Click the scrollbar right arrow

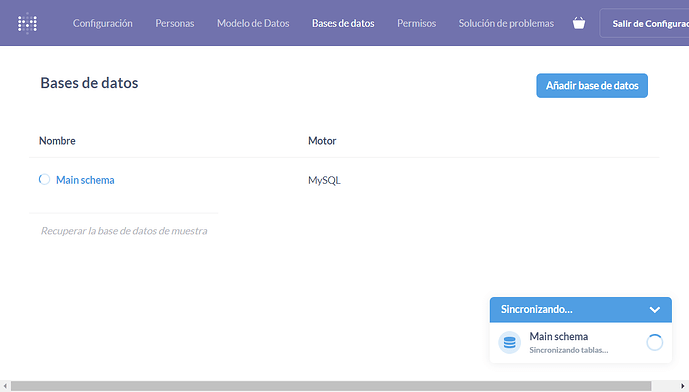[683, 386]
